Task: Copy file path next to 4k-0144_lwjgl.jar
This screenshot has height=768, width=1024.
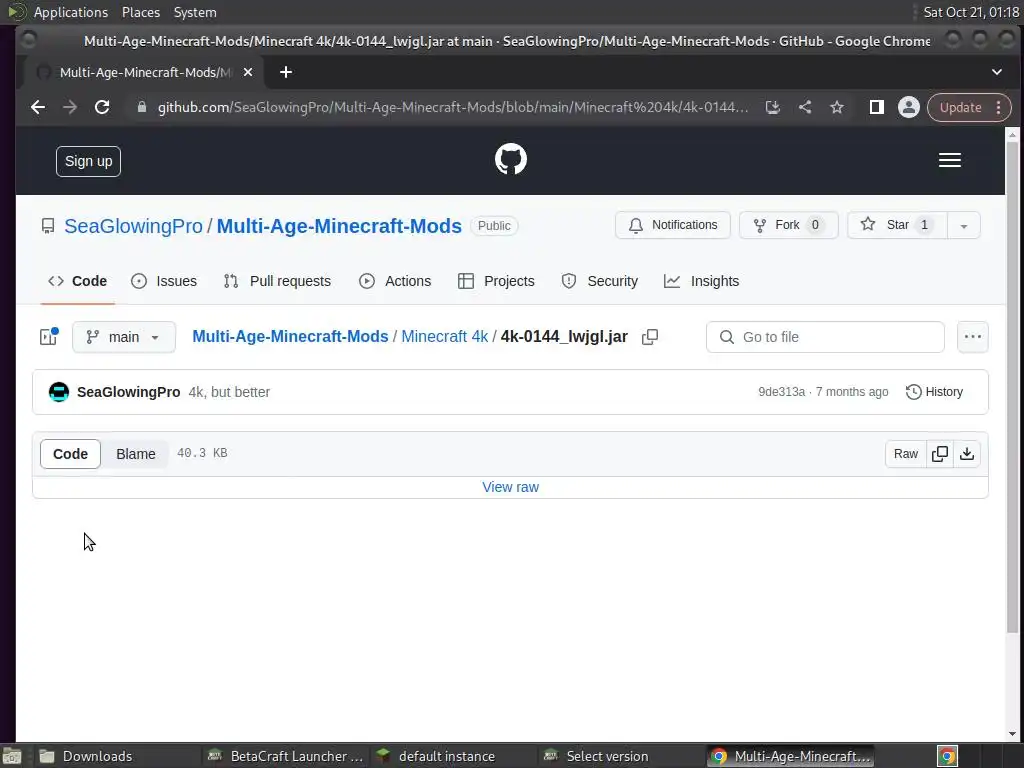Action: (649, 337)
